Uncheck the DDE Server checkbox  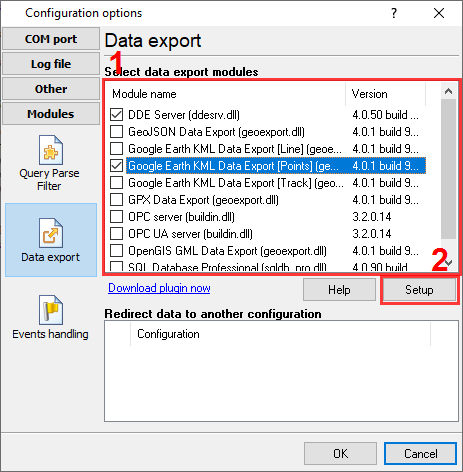click(x=116, y=115)
